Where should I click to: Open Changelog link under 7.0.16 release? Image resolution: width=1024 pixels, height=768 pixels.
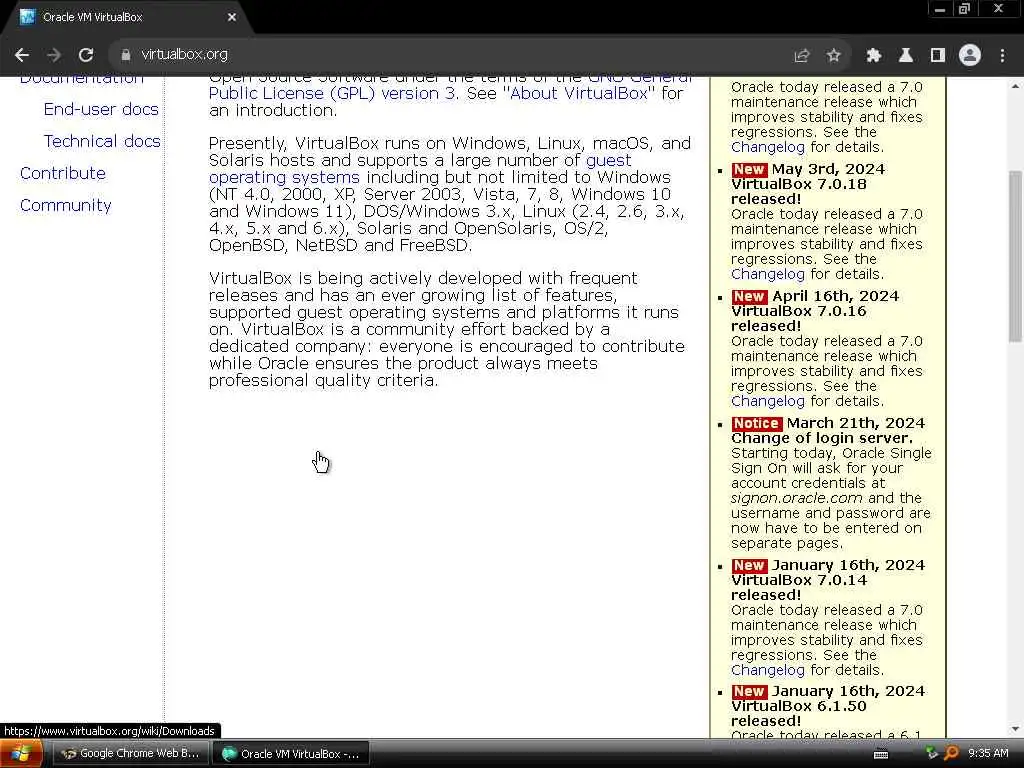pos(767,401)
